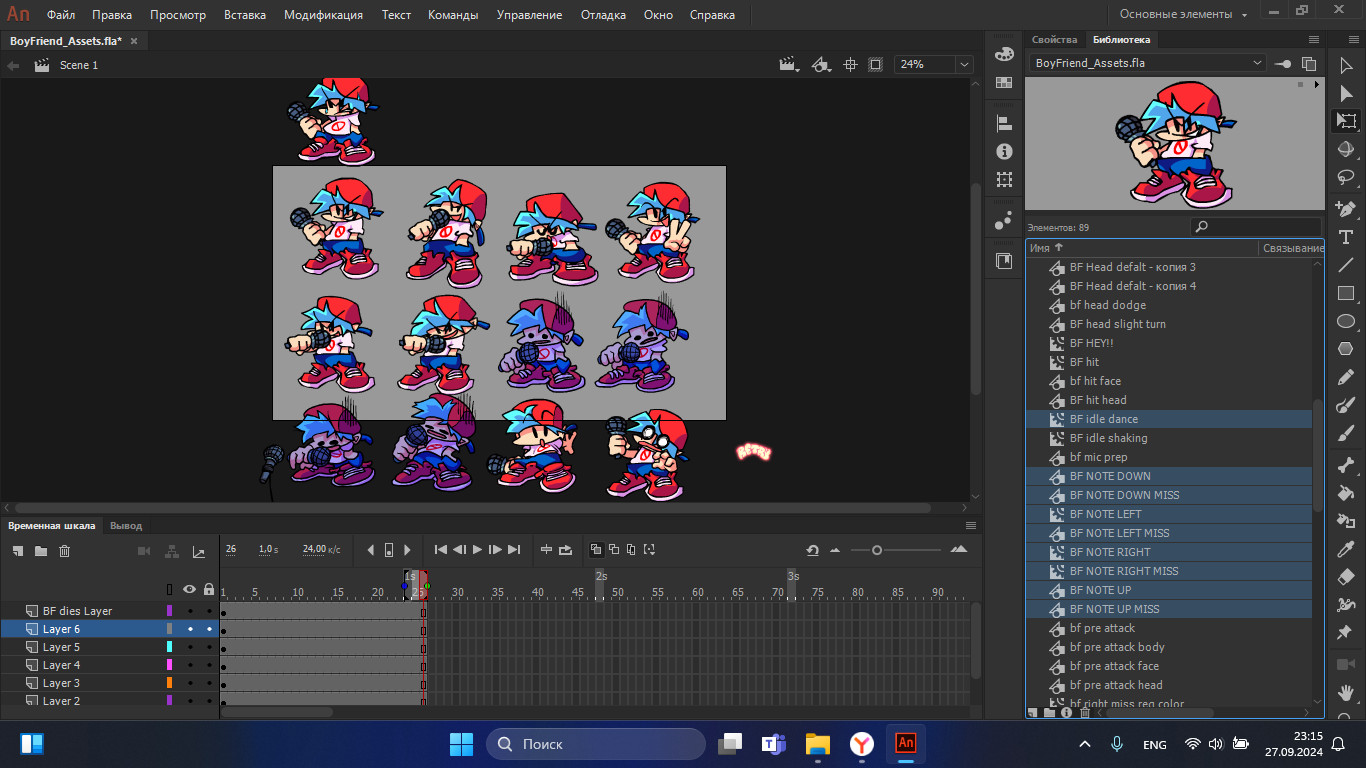
Task: Click the loop playback icon in timeline
Action: pos(566,550)
